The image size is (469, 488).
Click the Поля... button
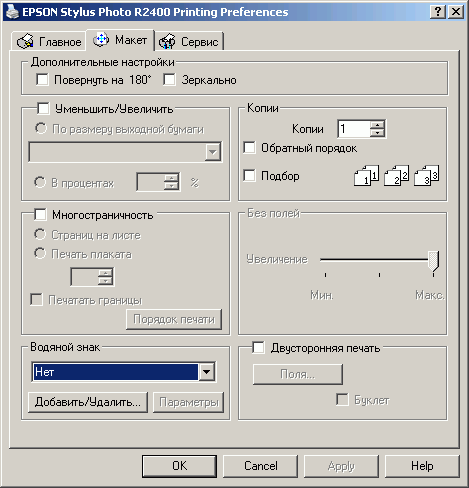click(x=298, y=374)
